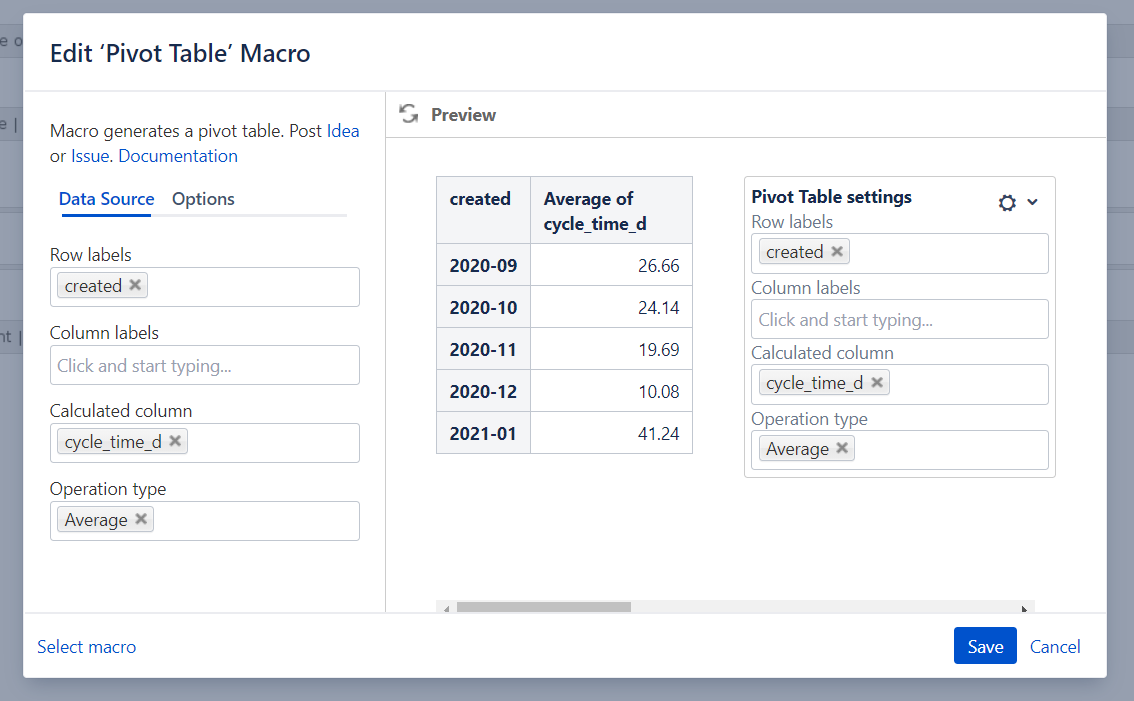Remove 'cycle_time_d' tag in Pivot Table settings
The width and height of the screenshot is (1134, 701).
tap(877, 382)
